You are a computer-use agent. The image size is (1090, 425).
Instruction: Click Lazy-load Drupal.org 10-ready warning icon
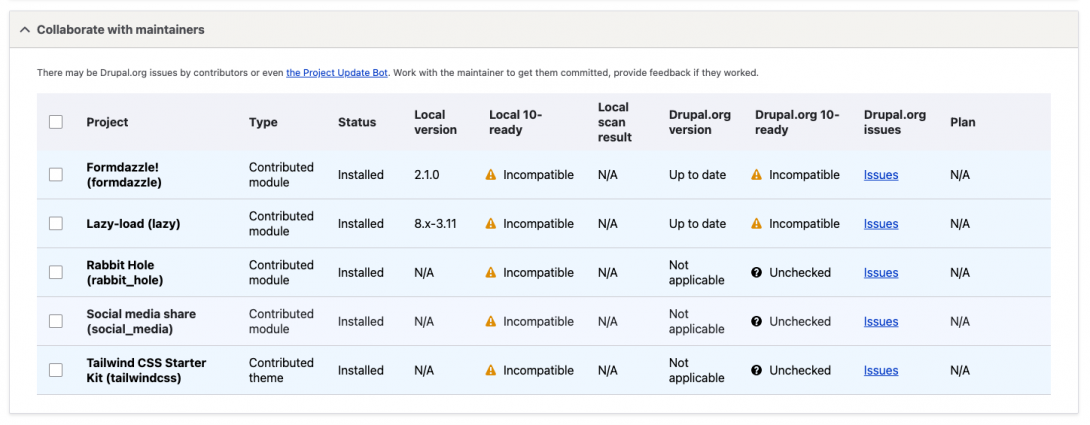click(757, 224)
